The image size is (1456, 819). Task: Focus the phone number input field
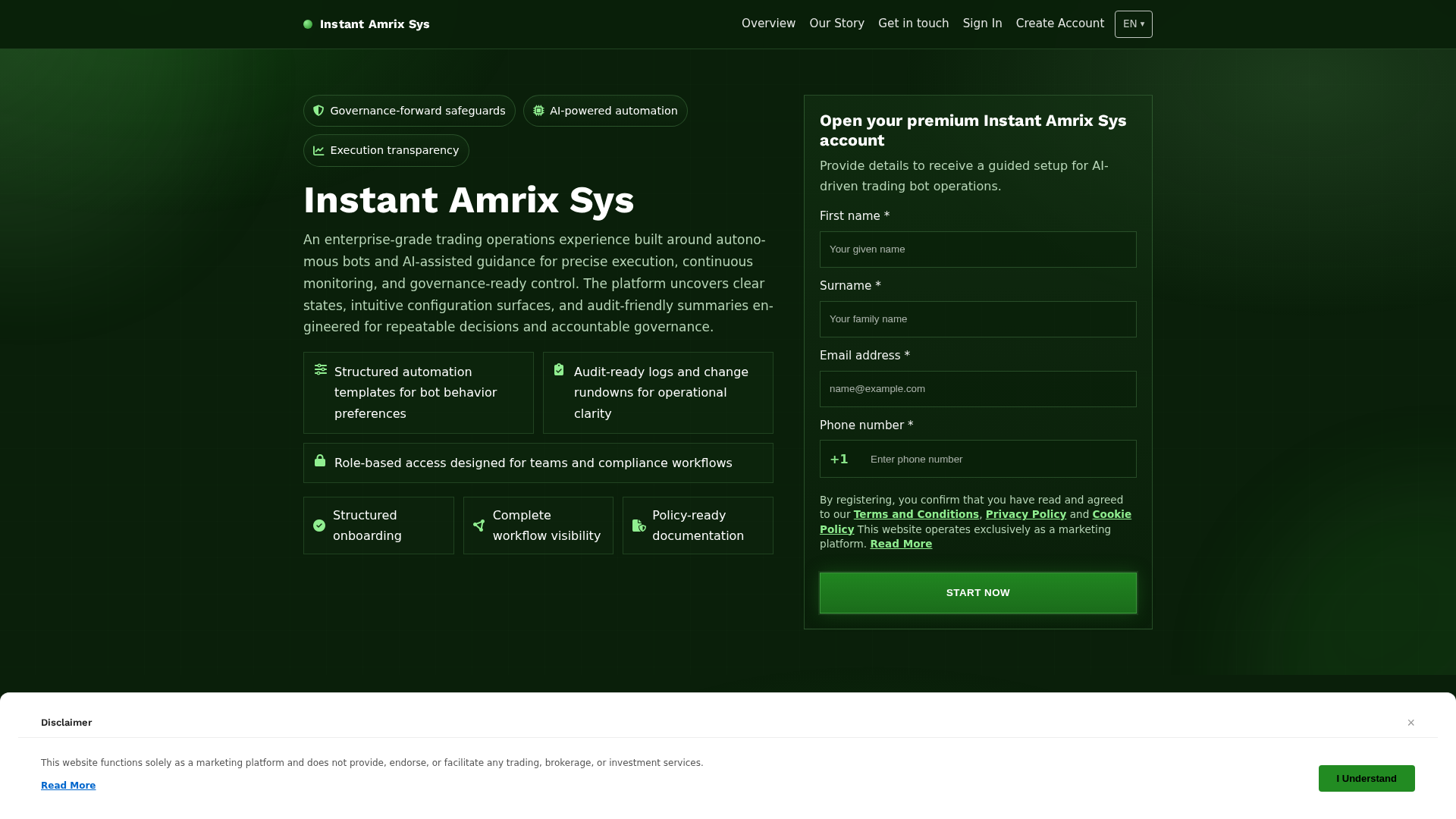point(998,459)
